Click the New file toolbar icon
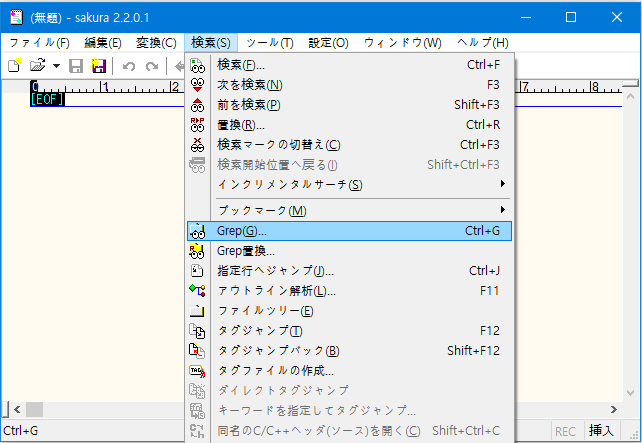Viewport: 642px width, 443px height. point(15,66)
